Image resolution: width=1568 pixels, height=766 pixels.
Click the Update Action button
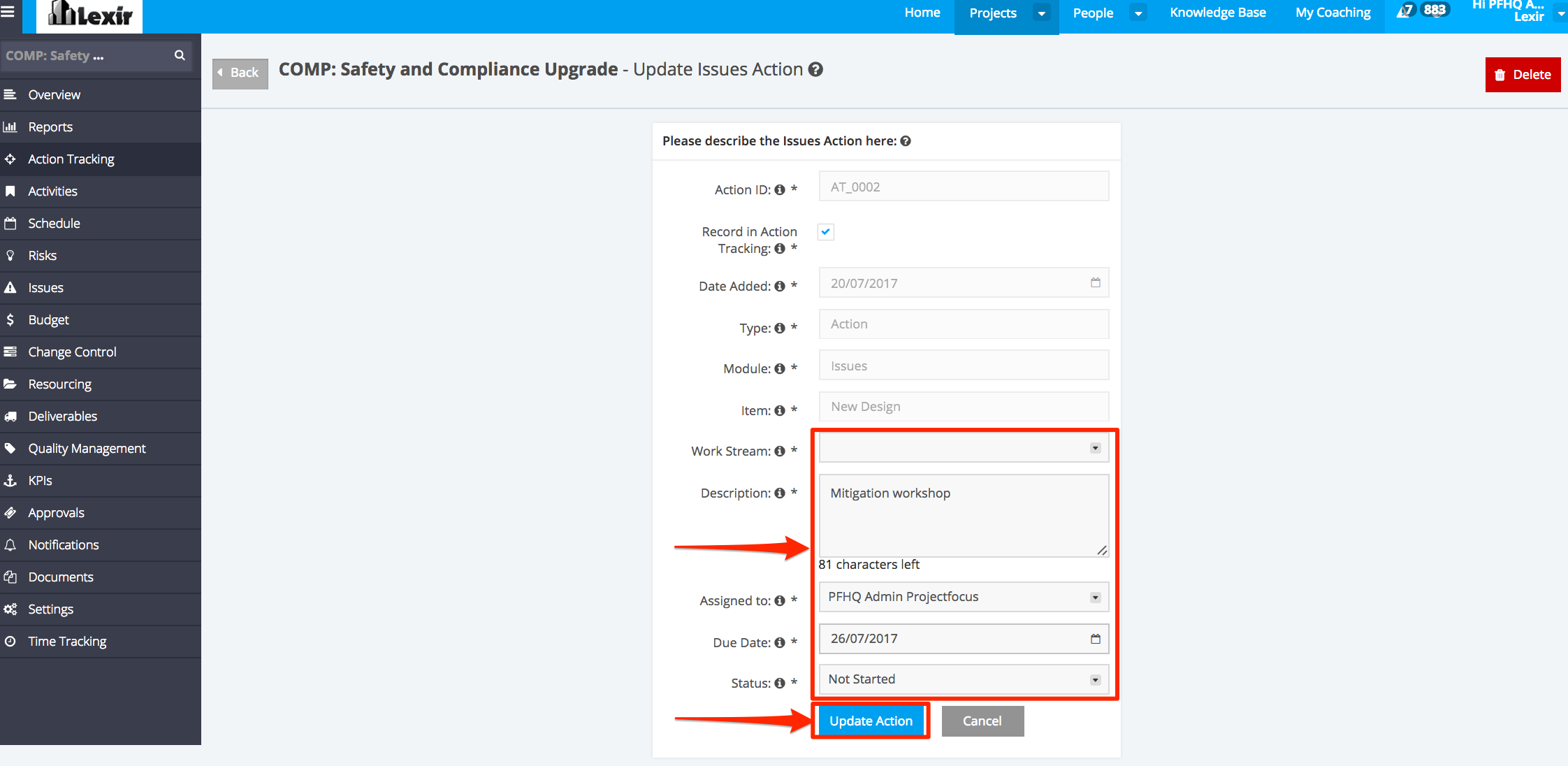(871, 721)
